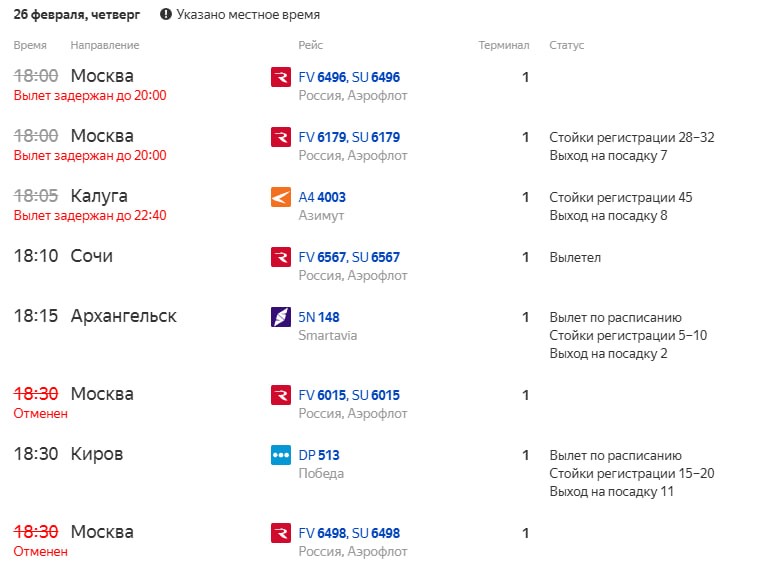Open Azimuth flight A4 4003 link
Screen dimensions: 767x574
322,197
